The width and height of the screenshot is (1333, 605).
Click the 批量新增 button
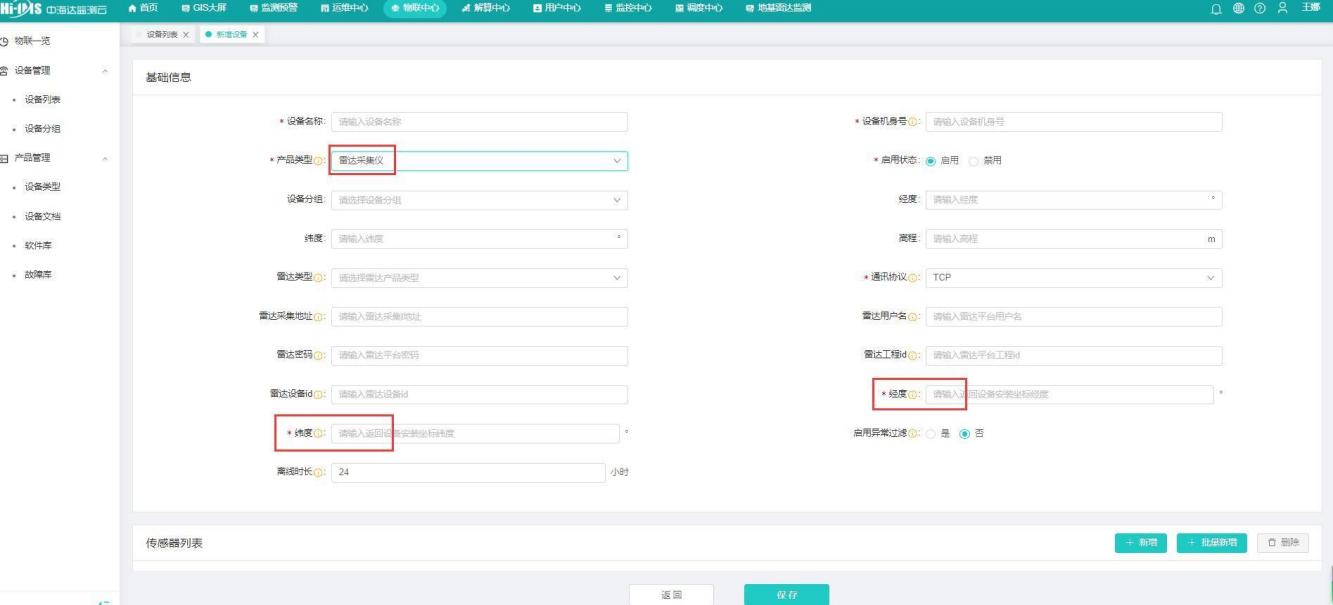(x=1211, y=542)
